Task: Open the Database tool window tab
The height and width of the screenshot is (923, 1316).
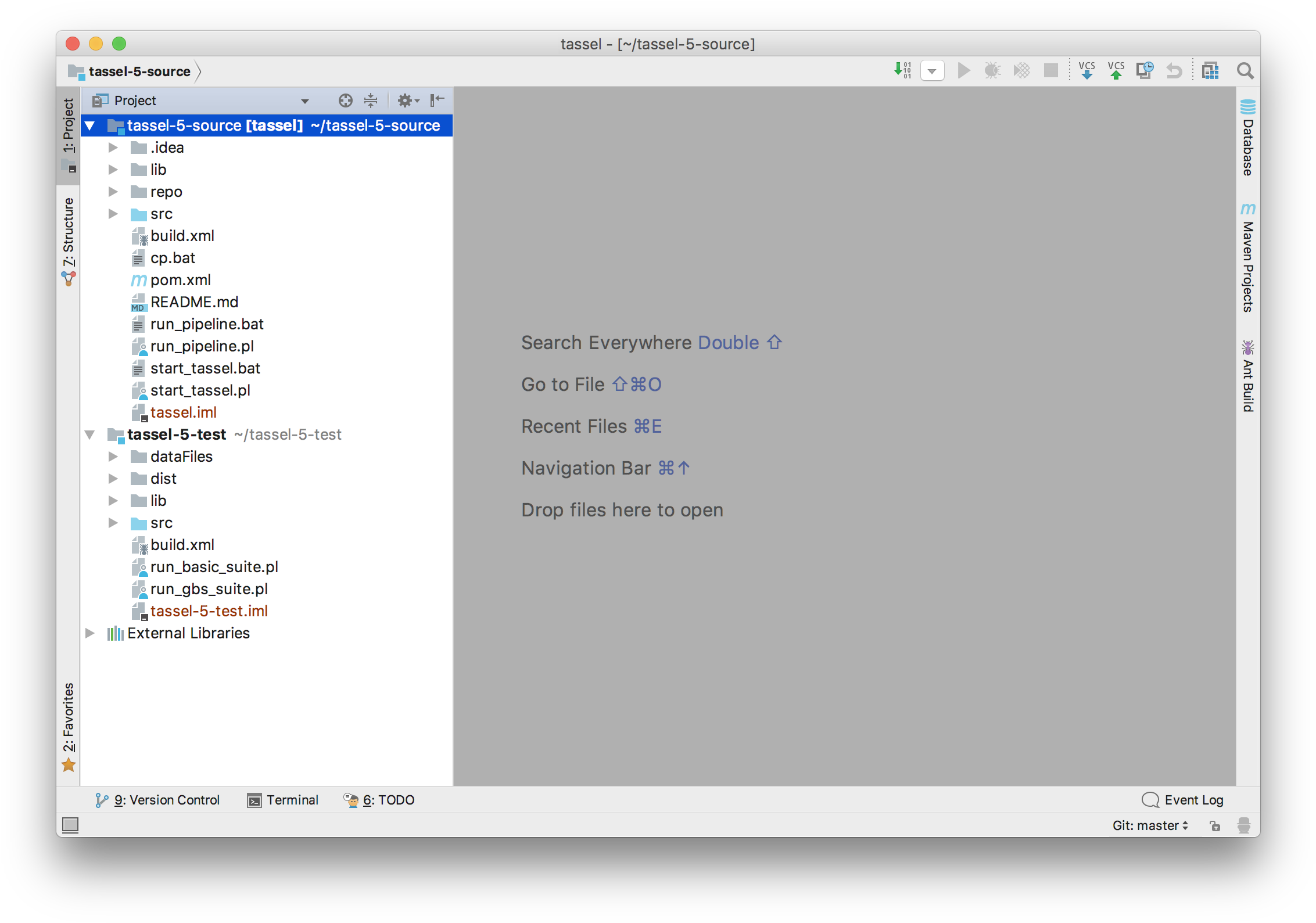Action: pos(1247,138)
